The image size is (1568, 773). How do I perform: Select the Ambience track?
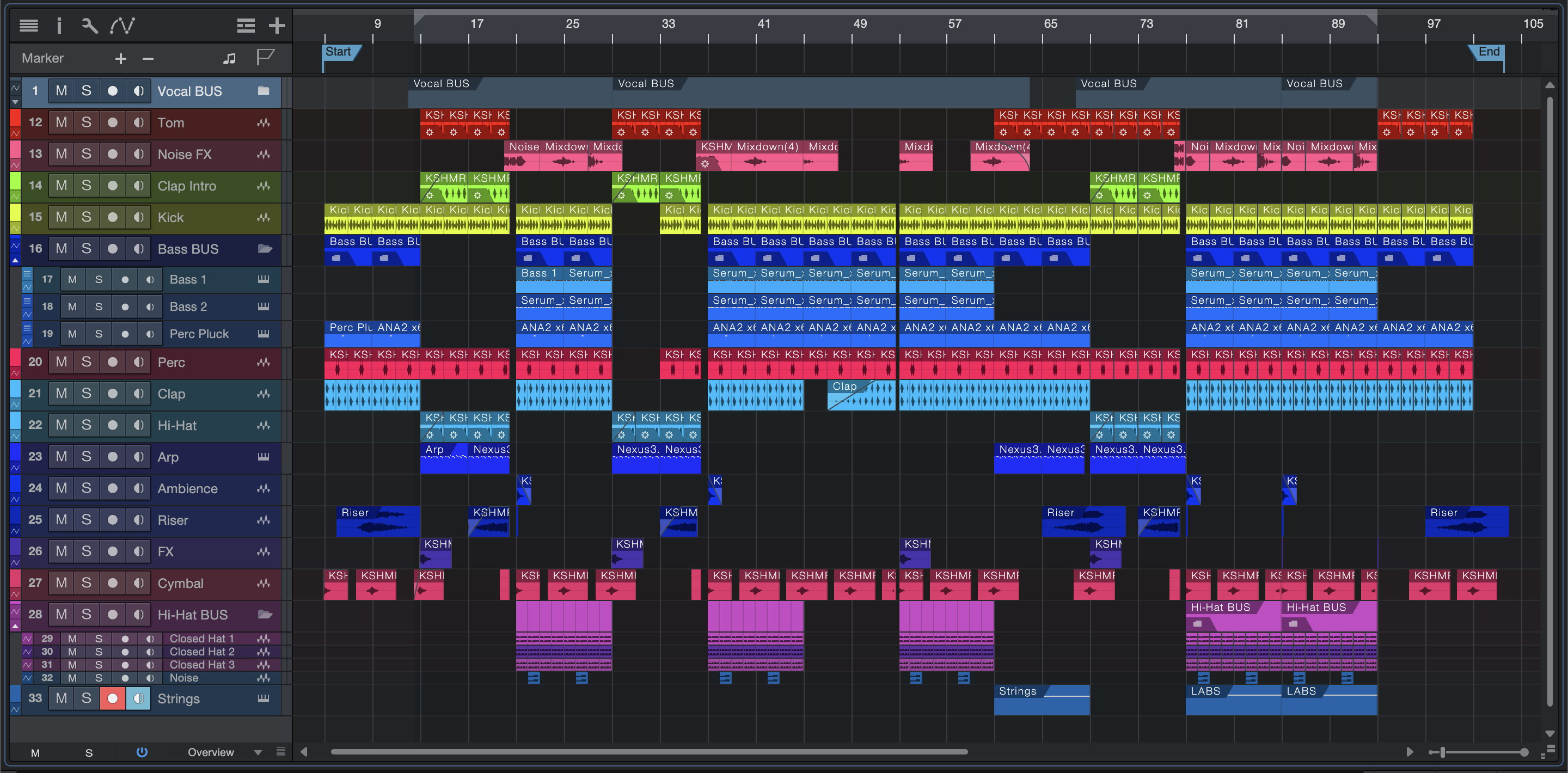[x=187, y=488]
